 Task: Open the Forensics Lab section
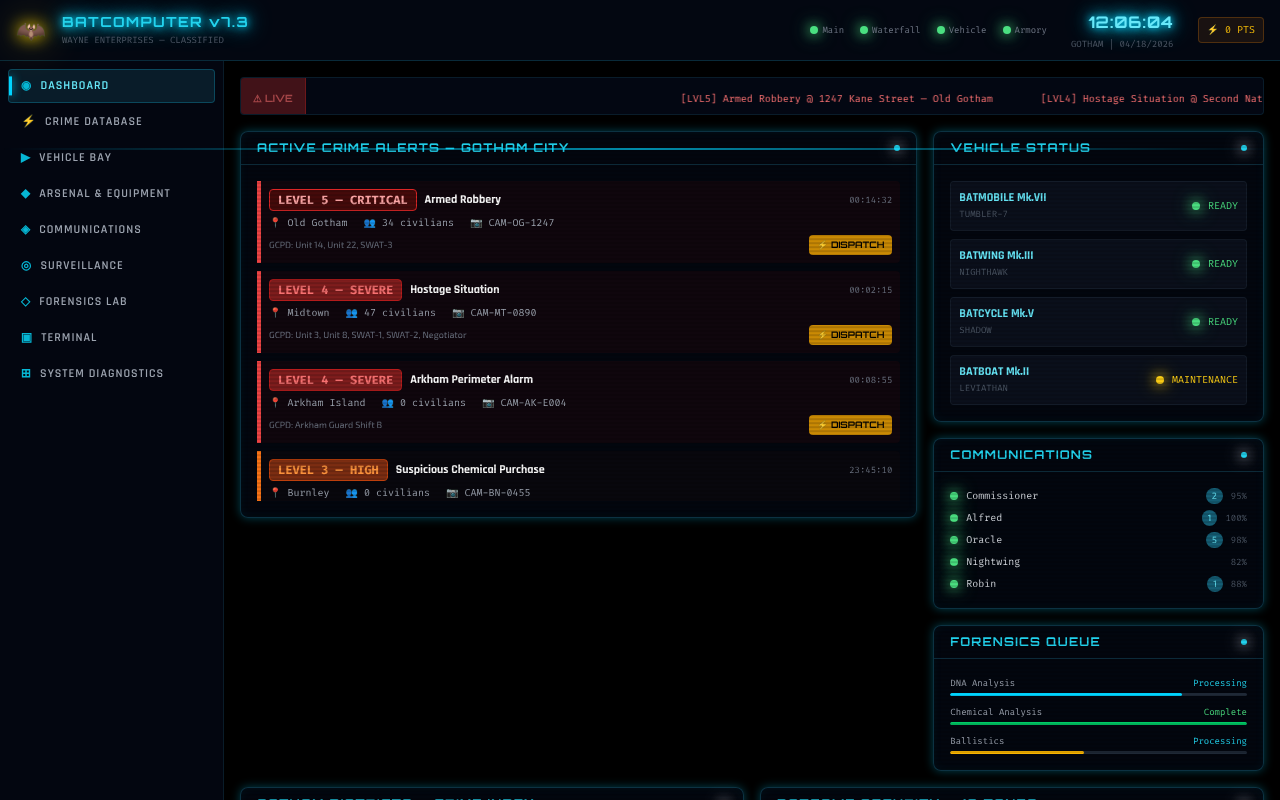pos(112,301)
